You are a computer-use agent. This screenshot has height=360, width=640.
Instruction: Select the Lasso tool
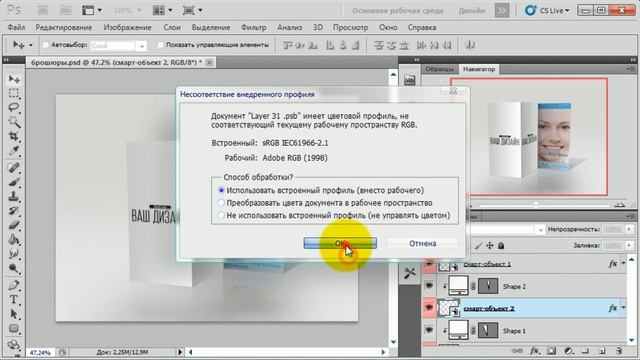13,108
